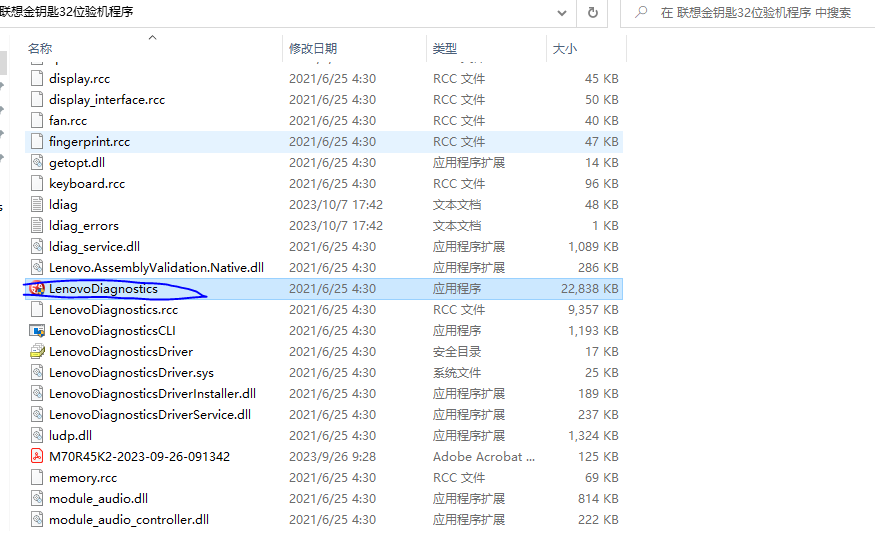Click the LenovoDiagnostics.rcc file icon
This screenshot has height=536, width=875.
[x=37, y=310]
